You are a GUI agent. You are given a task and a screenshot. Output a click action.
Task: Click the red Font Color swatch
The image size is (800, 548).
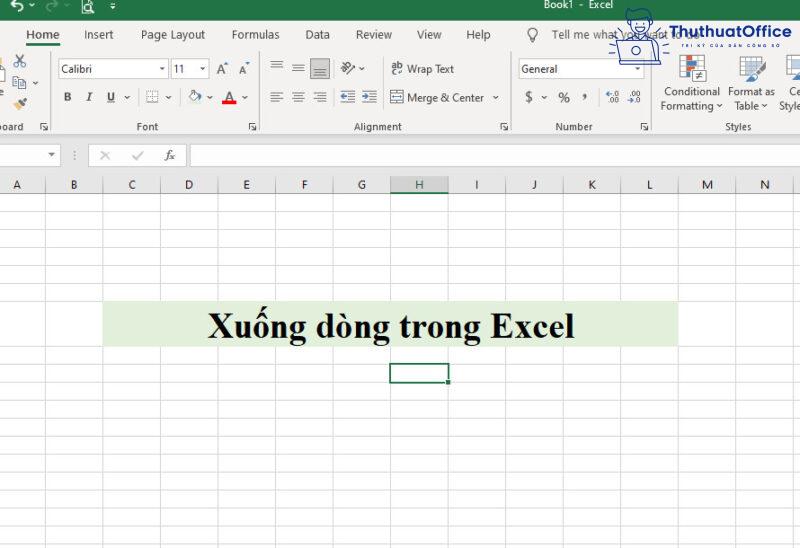click(229, 98)
